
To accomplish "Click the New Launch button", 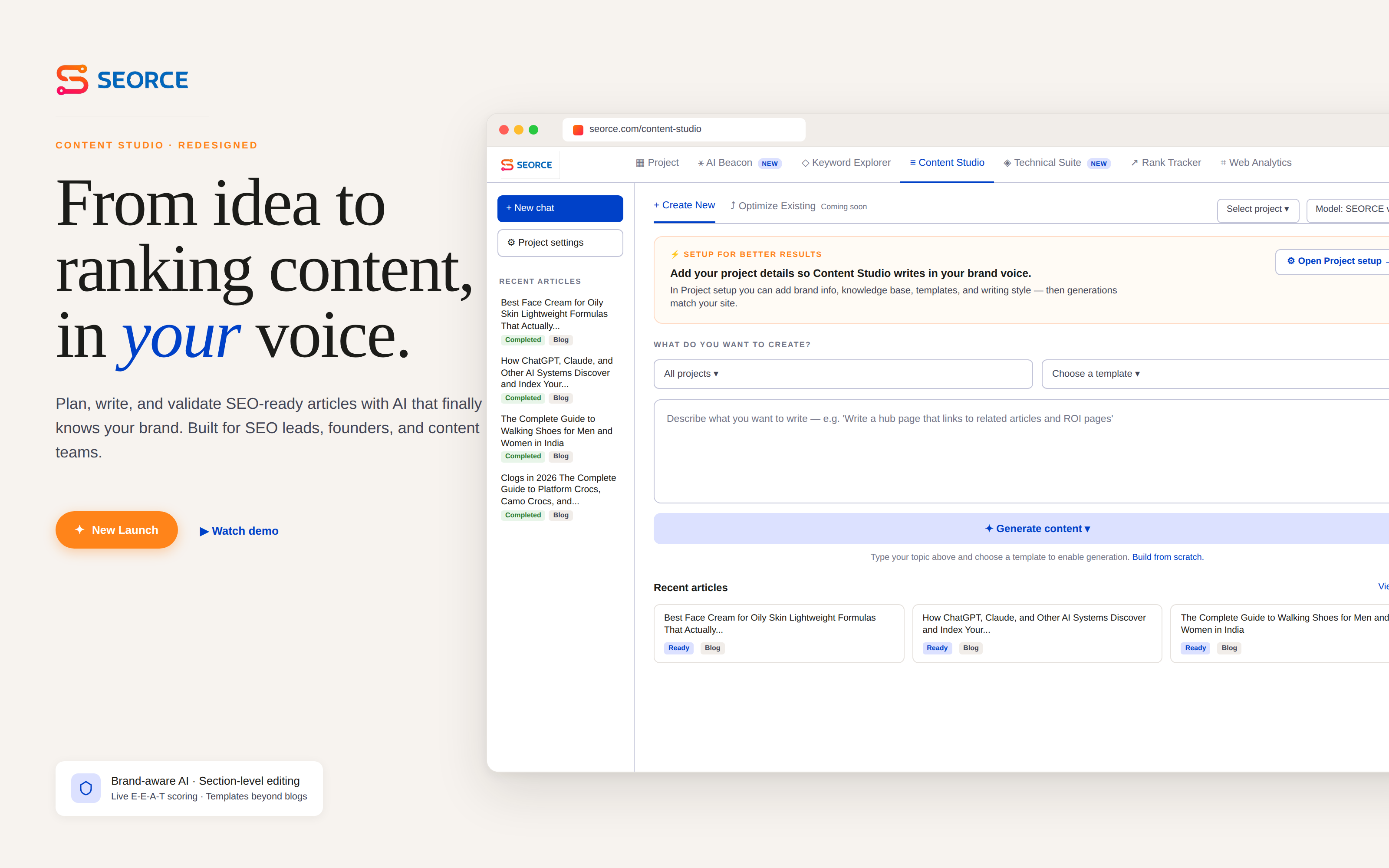I will pos(116,530).
